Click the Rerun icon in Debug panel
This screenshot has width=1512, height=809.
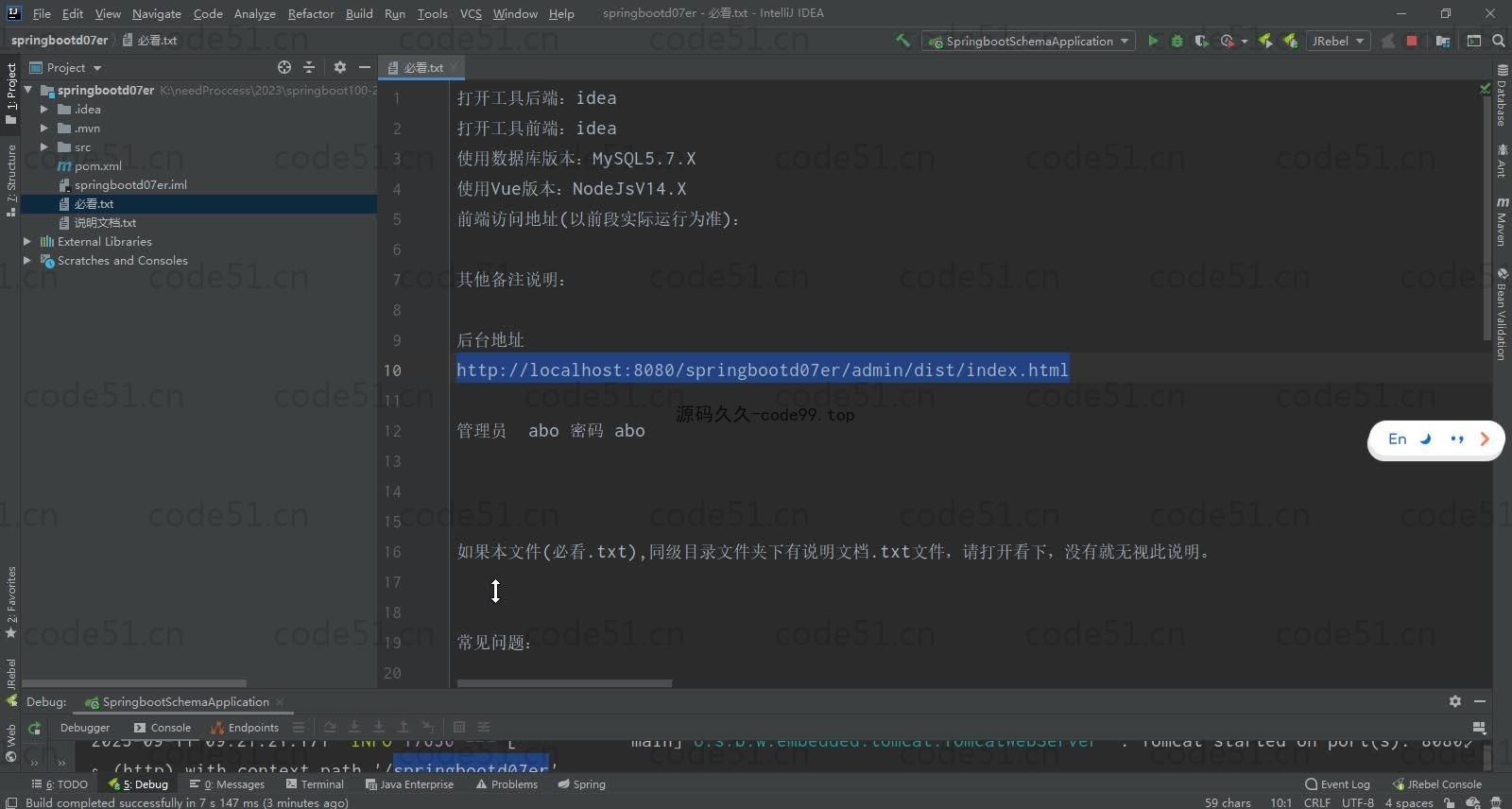point(34,727)
